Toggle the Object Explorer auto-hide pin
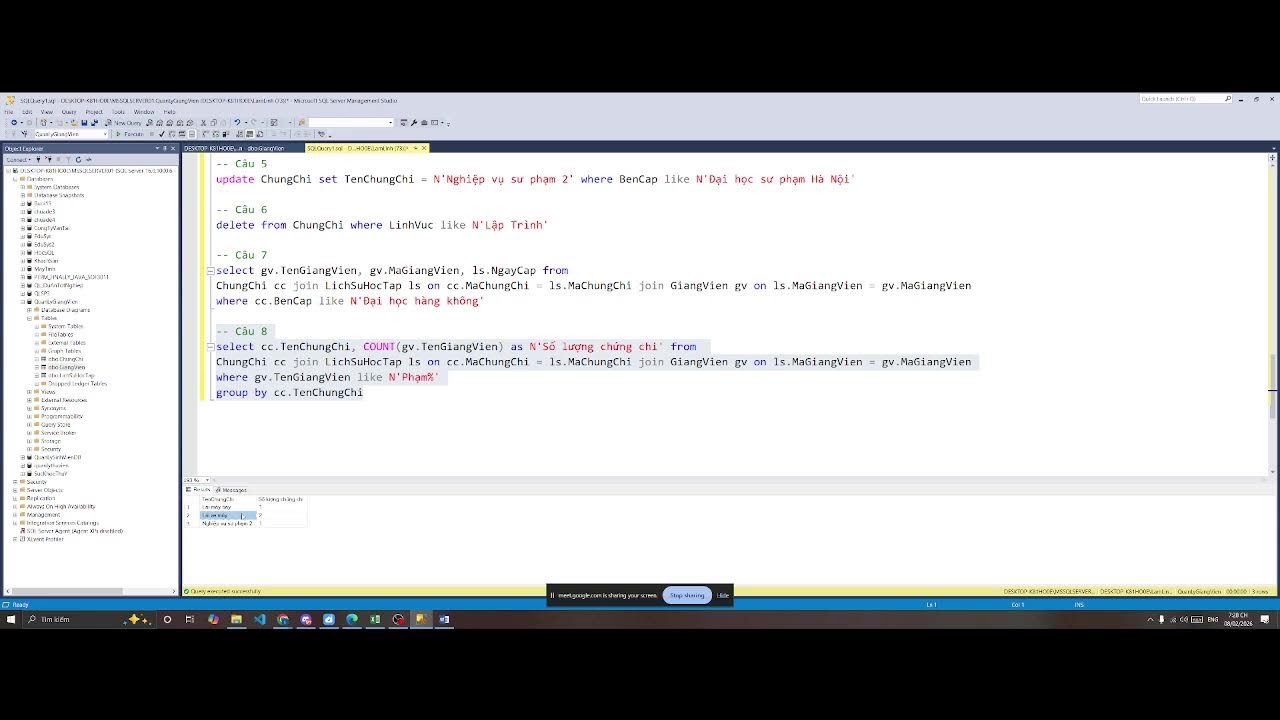 tap(165, 148)
